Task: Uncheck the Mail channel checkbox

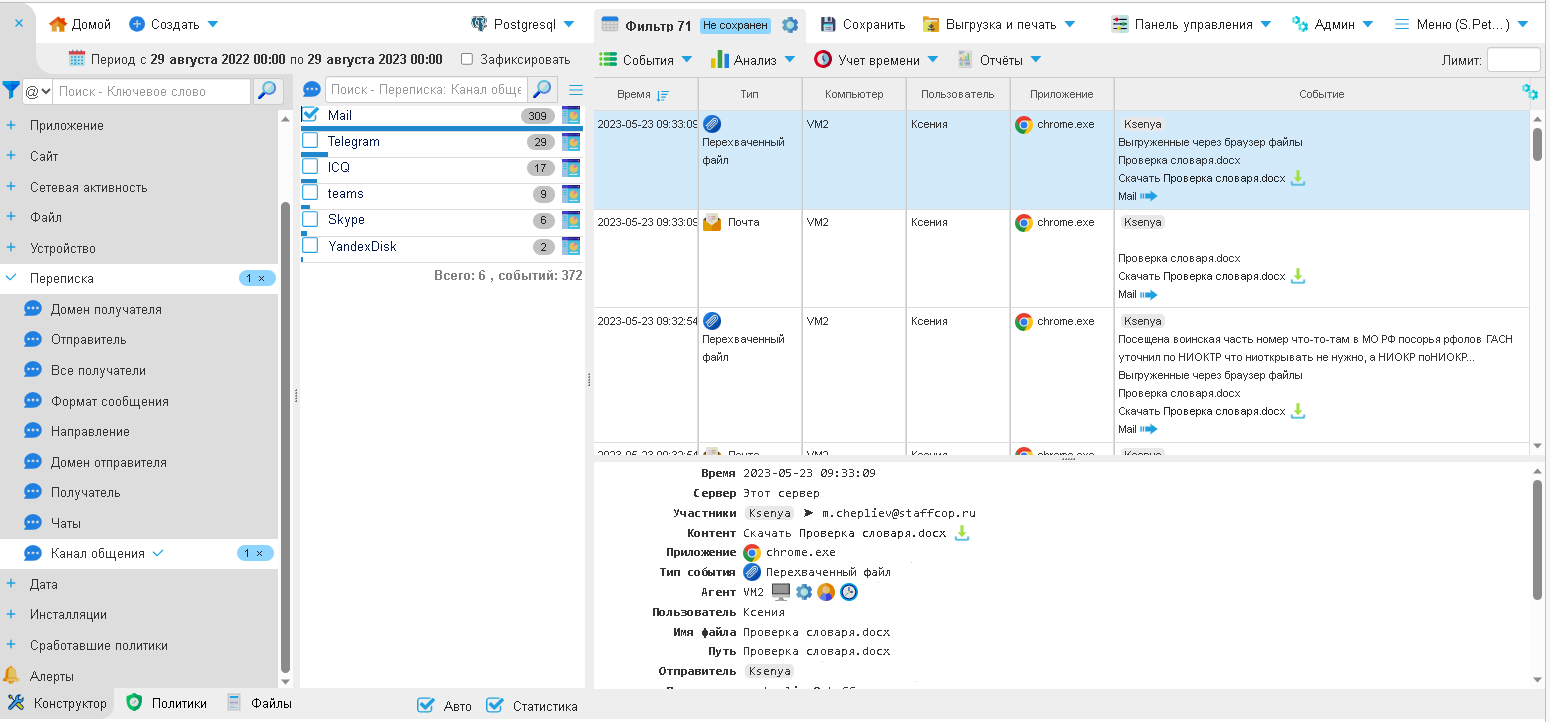Action: click(310, 115)
